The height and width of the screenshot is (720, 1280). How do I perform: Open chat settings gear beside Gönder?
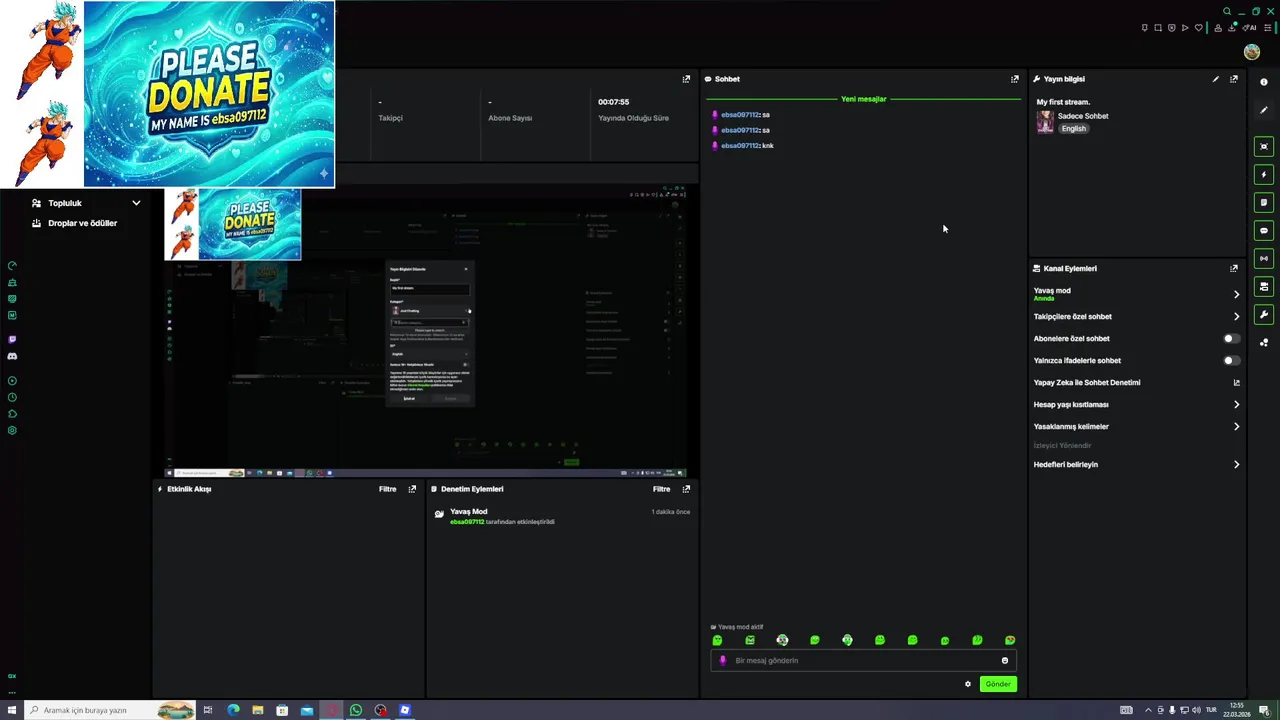(968, 684)
